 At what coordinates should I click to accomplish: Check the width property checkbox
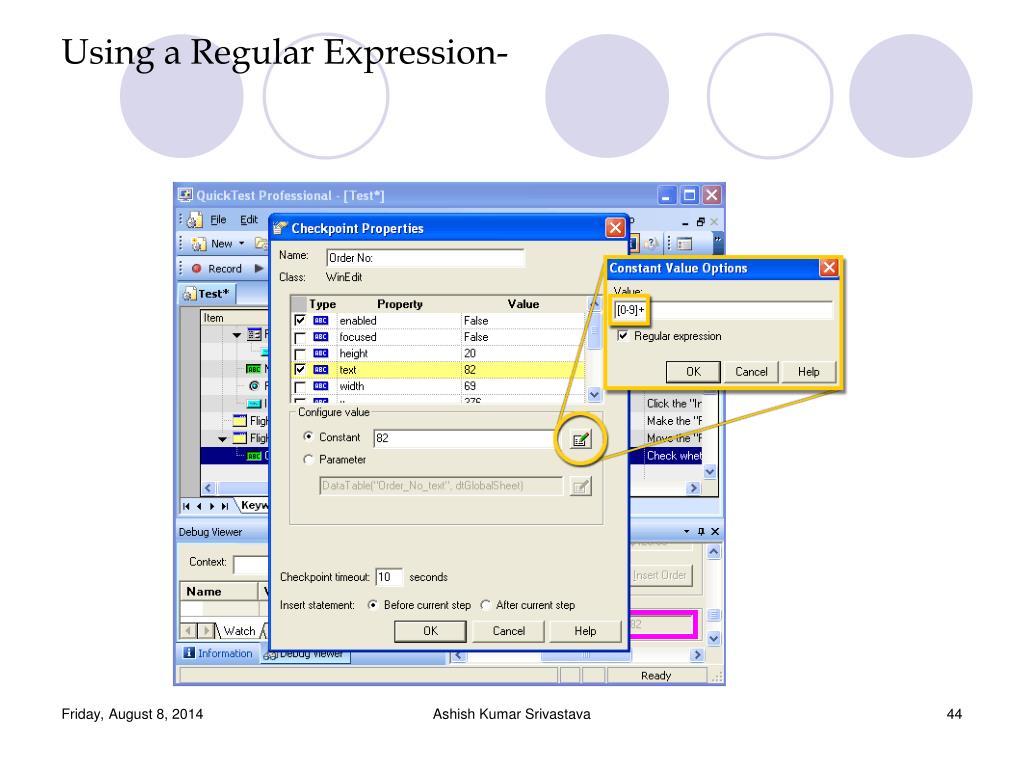300,387
